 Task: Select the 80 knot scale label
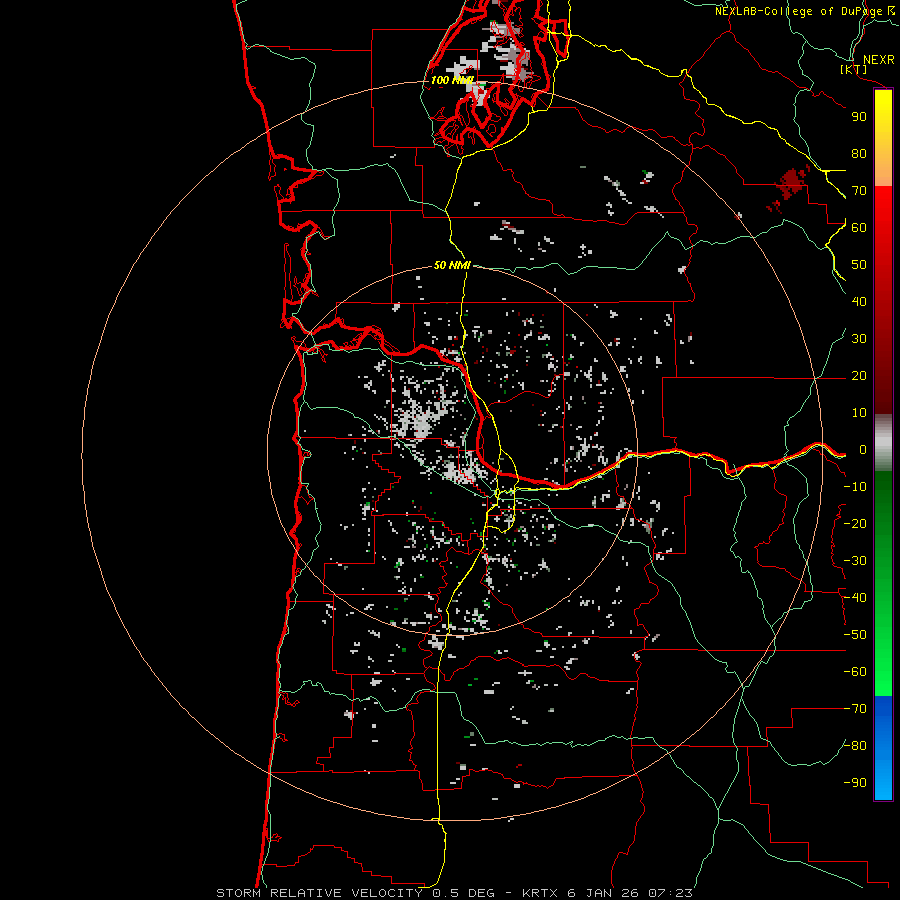pos(859,154)
